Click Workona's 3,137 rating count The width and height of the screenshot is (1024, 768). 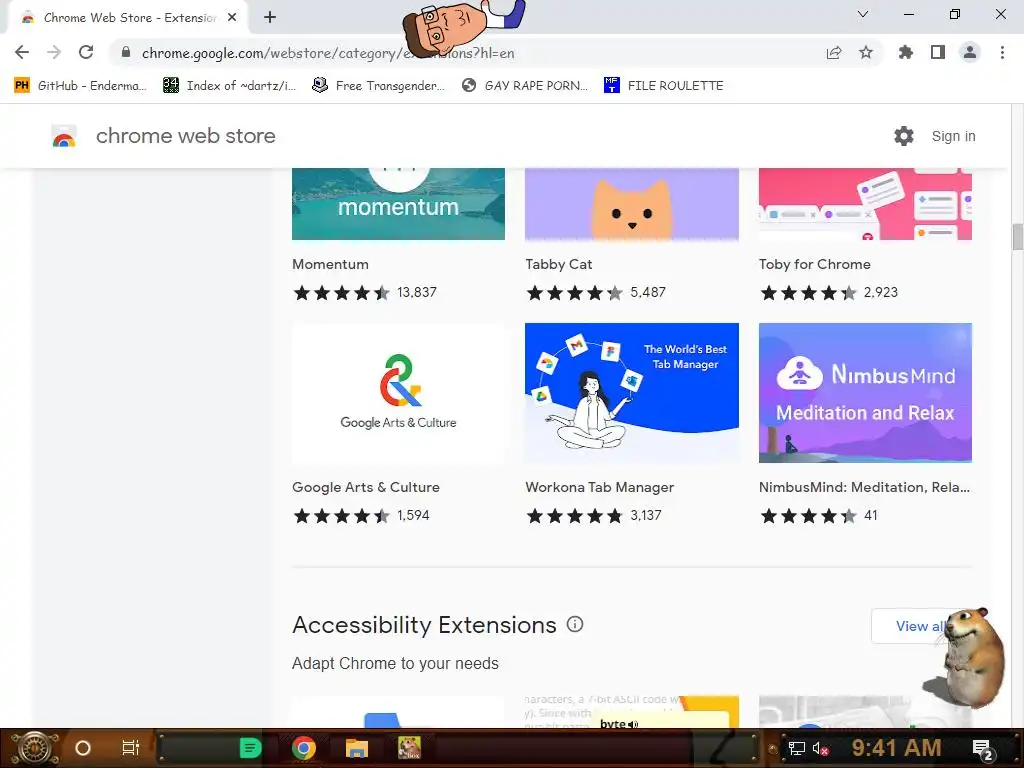646,515
